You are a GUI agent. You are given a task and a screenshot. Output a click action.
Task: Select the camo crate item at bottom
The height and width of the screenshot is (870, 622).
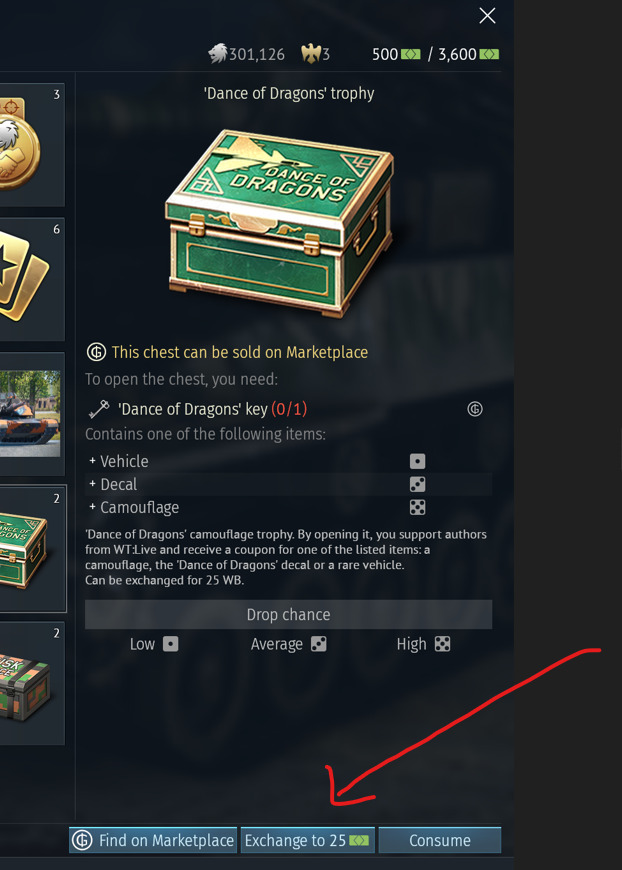32,683
